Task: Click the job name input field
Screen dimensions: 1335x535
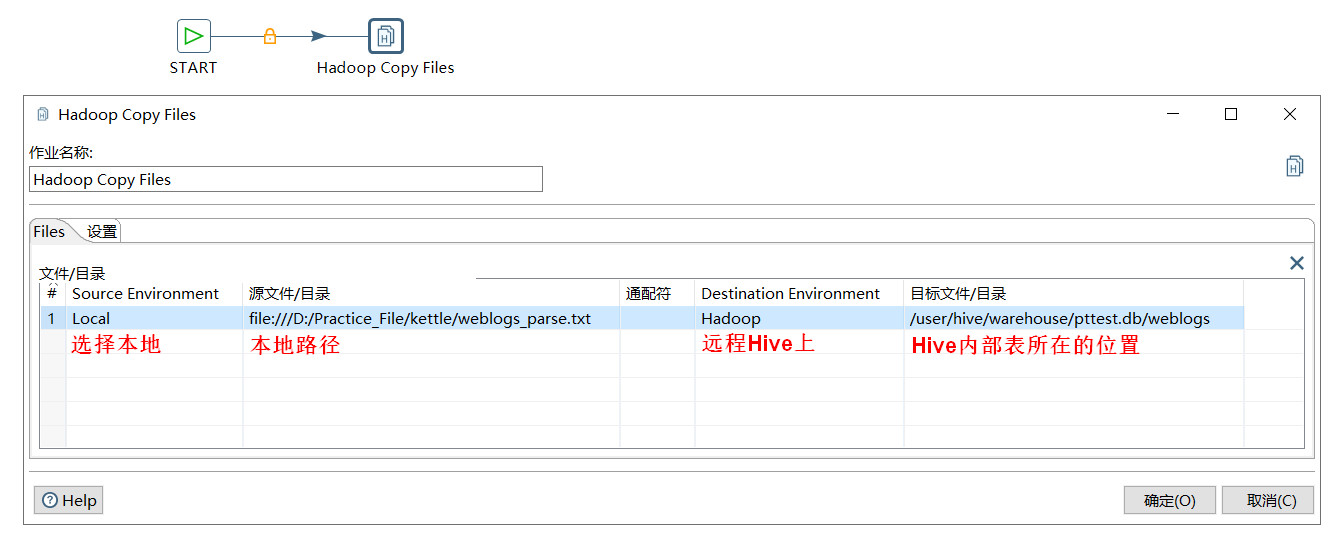Action: coord(286,180)
